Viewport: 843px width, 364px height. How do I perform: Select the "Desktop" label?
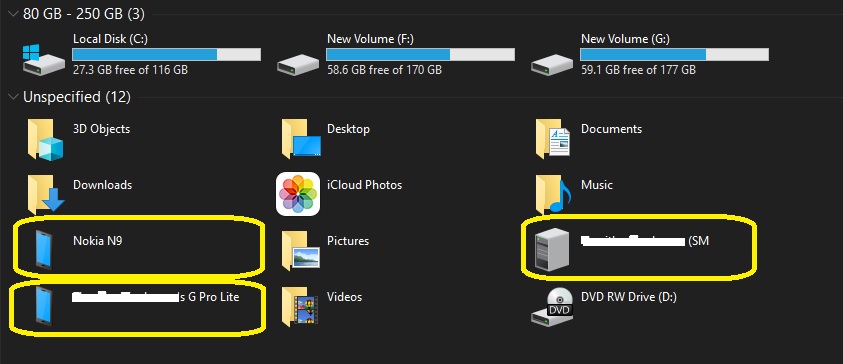348,129
